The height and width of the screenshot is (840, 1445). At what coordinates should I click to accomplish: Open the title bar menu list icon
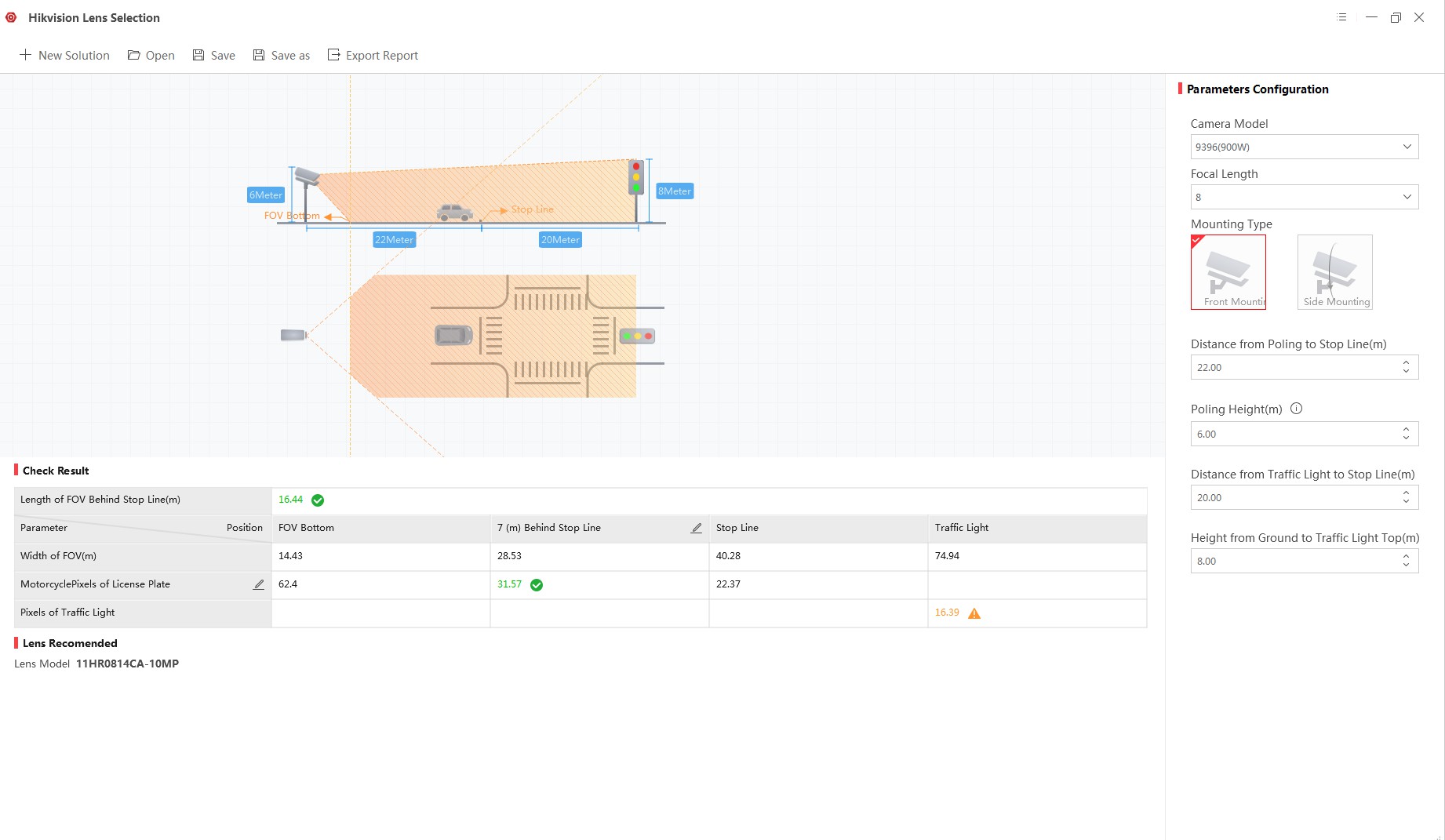tap(1341, 17)
